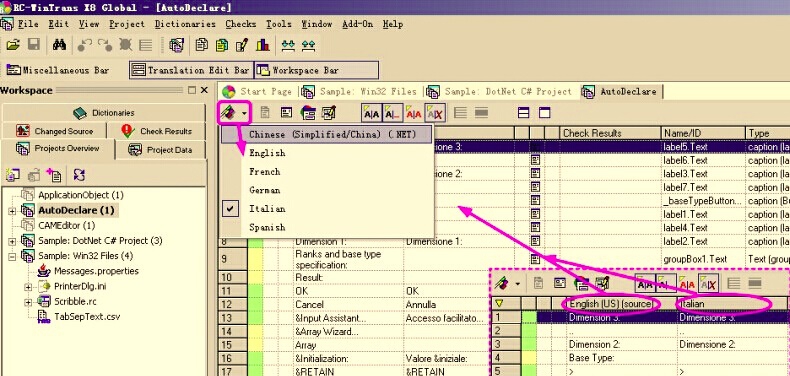Select Messages.properties in the project tree

coord(96,271)
